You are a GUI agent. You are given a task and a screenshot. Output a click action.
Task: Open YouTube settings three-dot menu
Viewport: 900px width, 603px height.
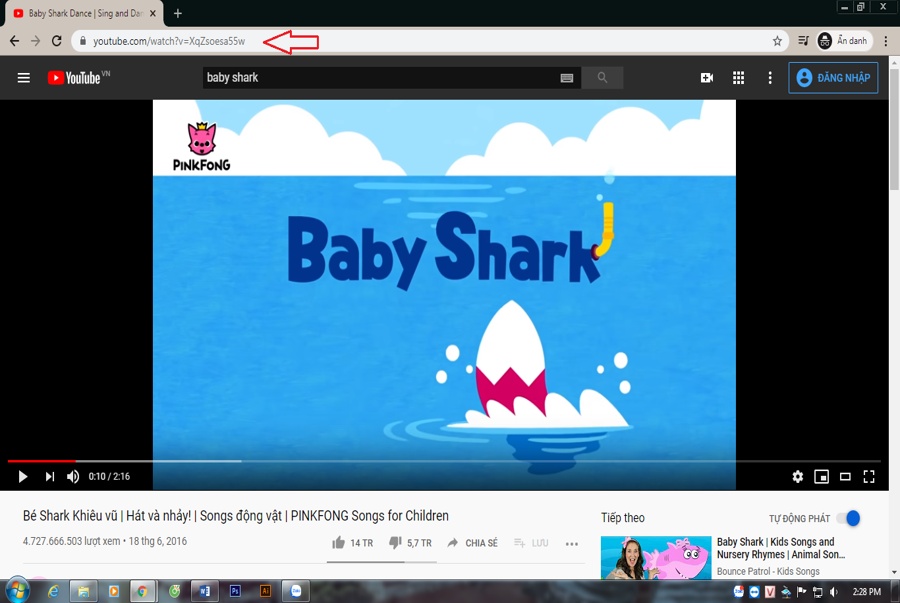coord(770,77)
